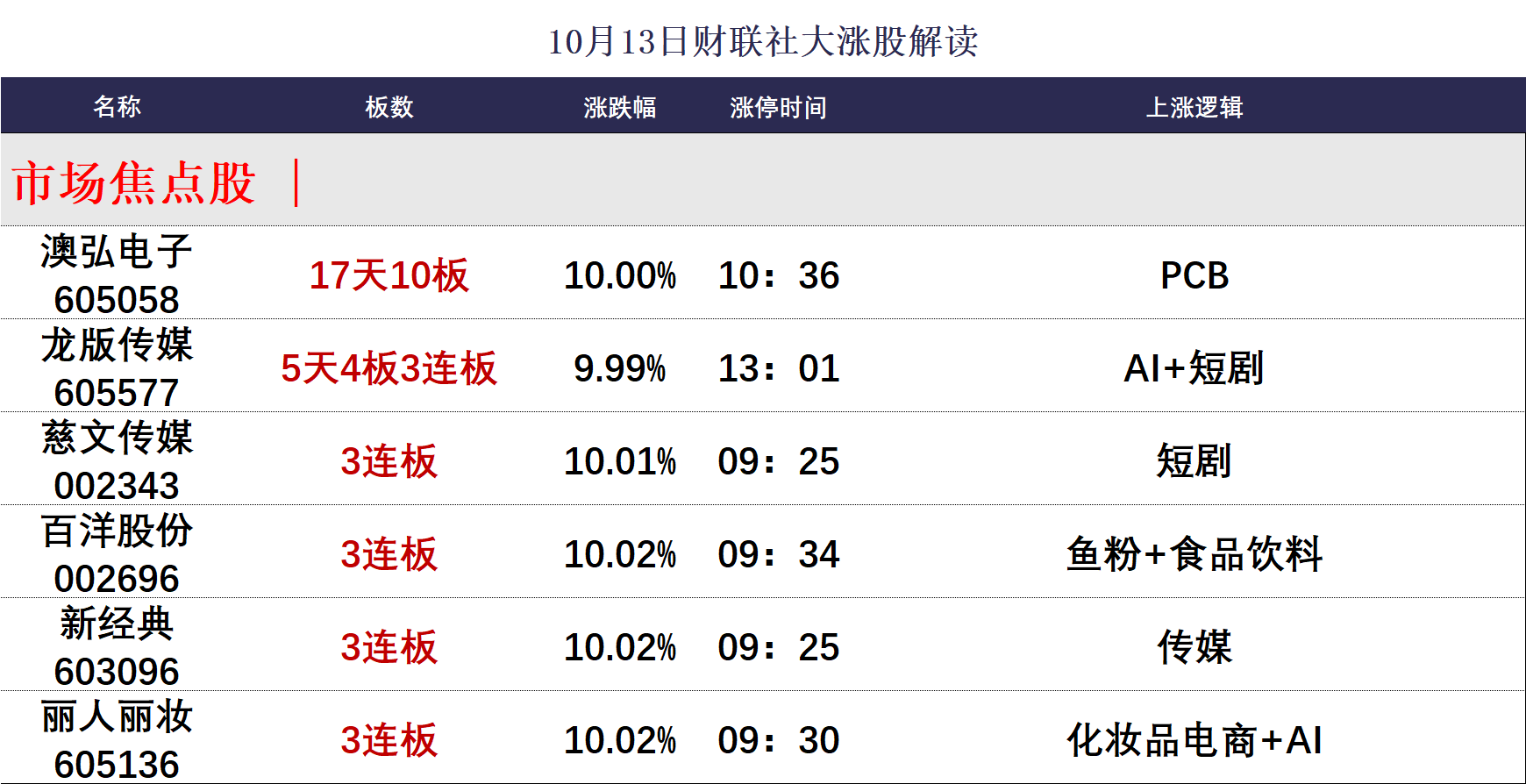The image size is (1526, 784).
Task: Click the 5天4板3连板 board count
Action: 389,368
